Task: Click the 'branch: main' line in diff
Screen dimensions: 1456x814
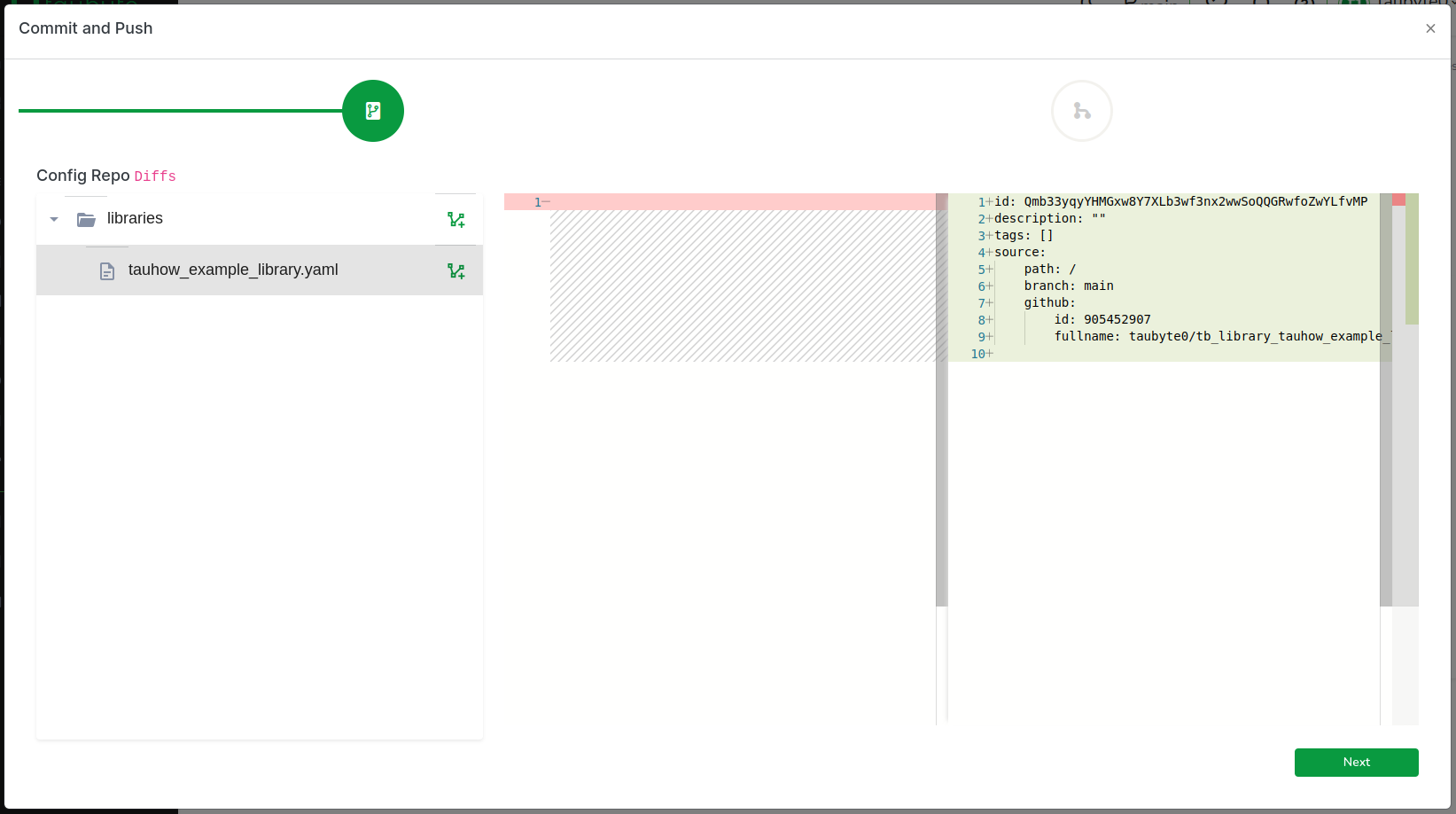Action: click(1068, 286)
